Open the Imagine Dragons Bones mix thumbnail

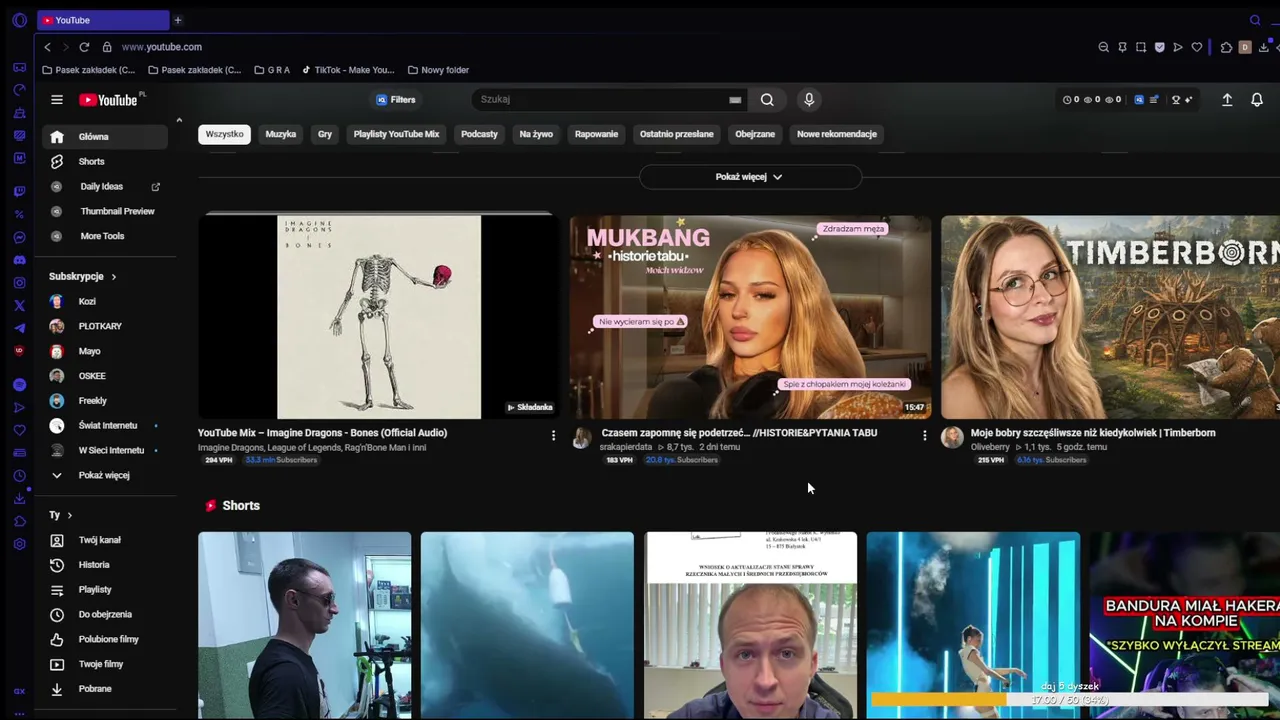(377, 316)
